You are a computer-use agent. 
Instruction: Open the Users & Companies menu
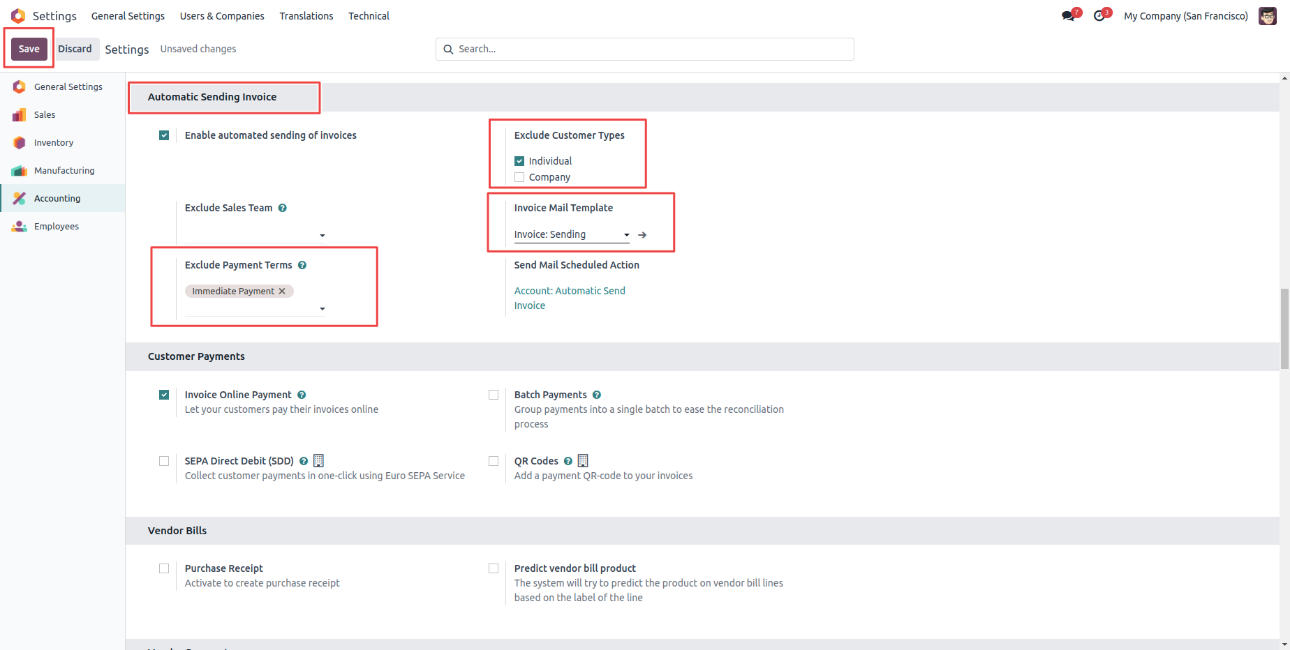222,16
